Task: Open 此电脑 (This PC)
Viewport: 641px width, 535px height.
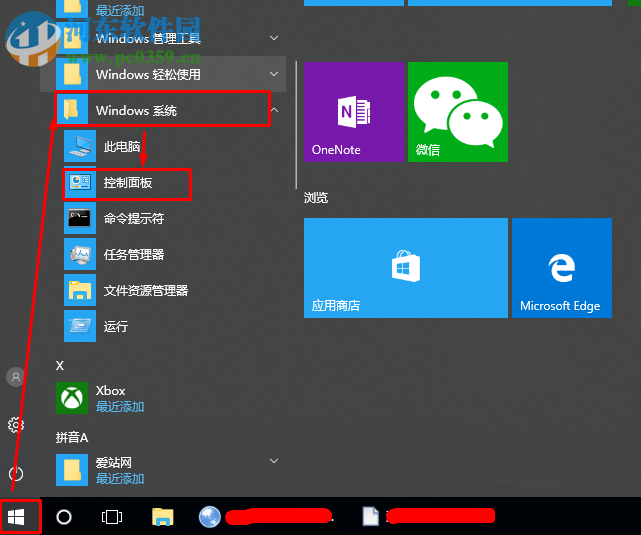Action: tap(122, 147)
